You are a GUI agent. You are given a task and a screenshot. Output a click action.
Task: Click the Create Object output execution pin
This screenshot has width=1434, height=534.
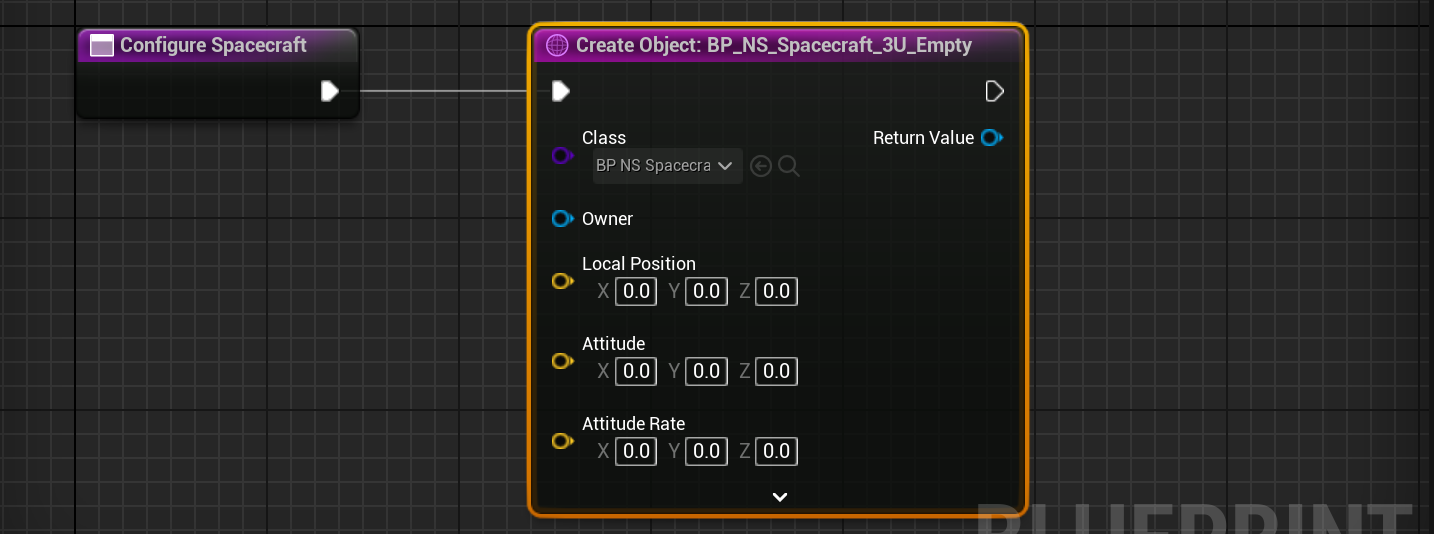pyautogui.click(x=994, y=92)
